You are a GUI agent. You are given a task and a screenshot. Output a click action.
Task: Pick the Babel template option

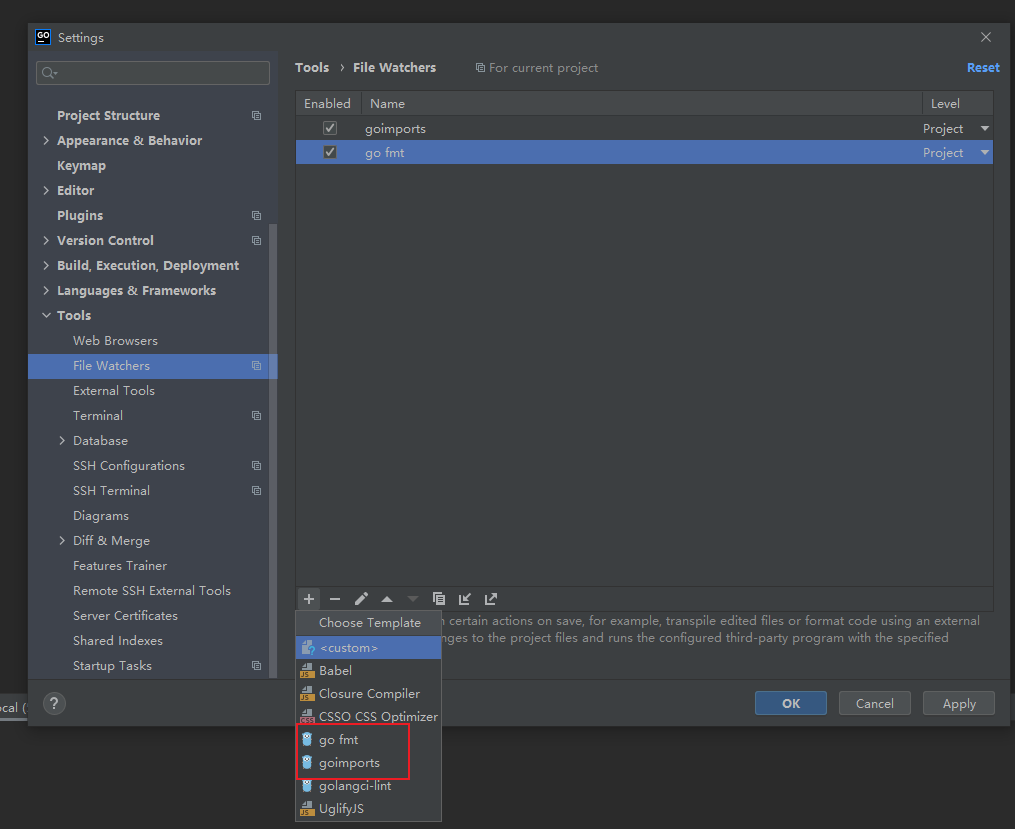click(335, 671)
